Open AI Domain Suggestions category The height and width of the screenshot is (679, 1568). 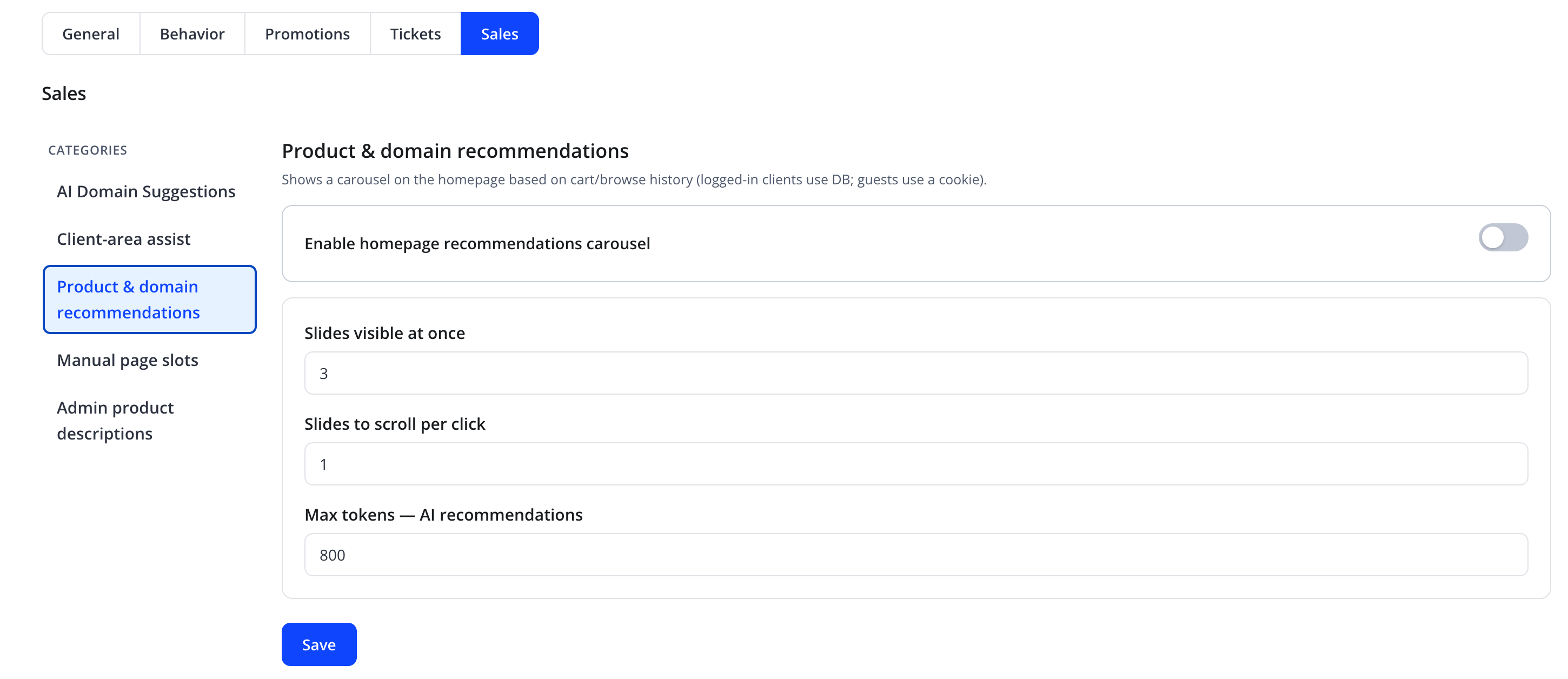pos(150,192)
